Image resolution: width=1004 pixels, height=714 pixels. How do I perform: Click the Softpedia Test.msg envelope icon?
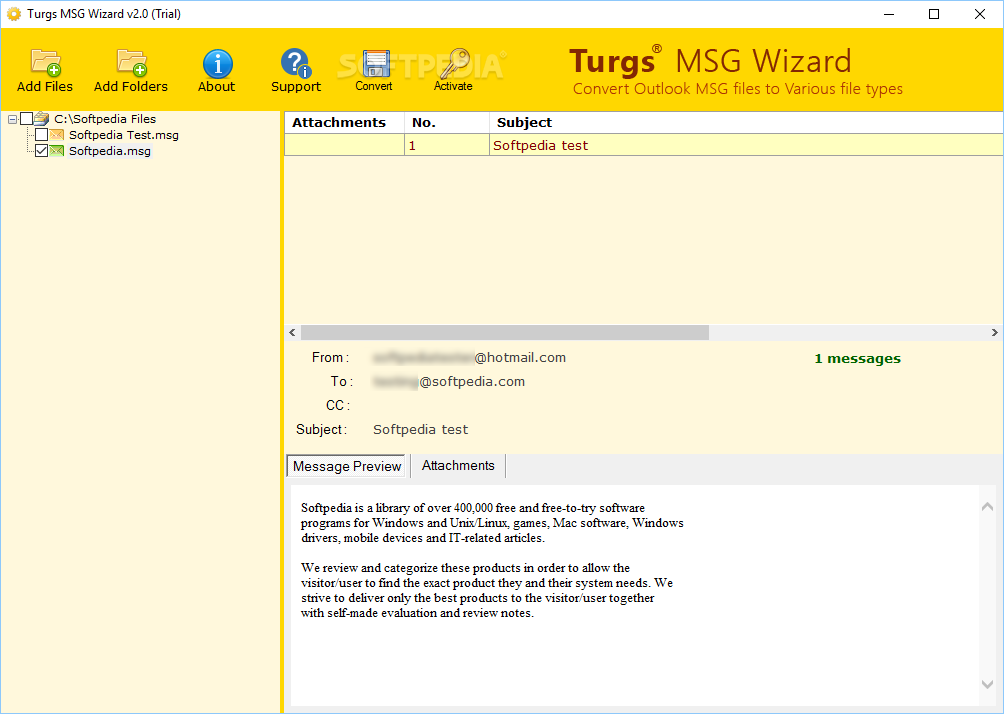point(57,134)
